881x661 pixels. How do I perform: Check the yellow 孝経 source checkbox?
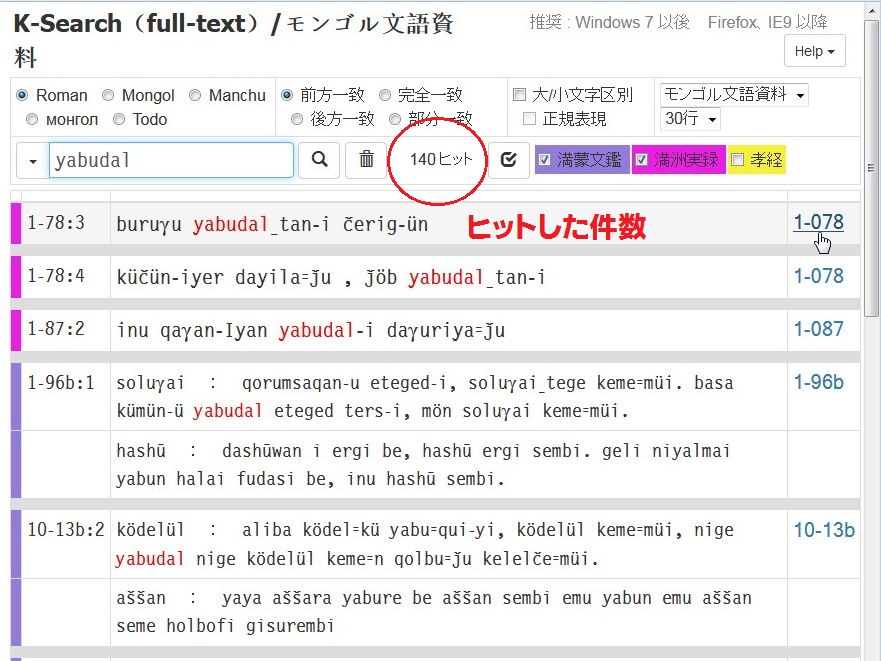coord(738,160)
